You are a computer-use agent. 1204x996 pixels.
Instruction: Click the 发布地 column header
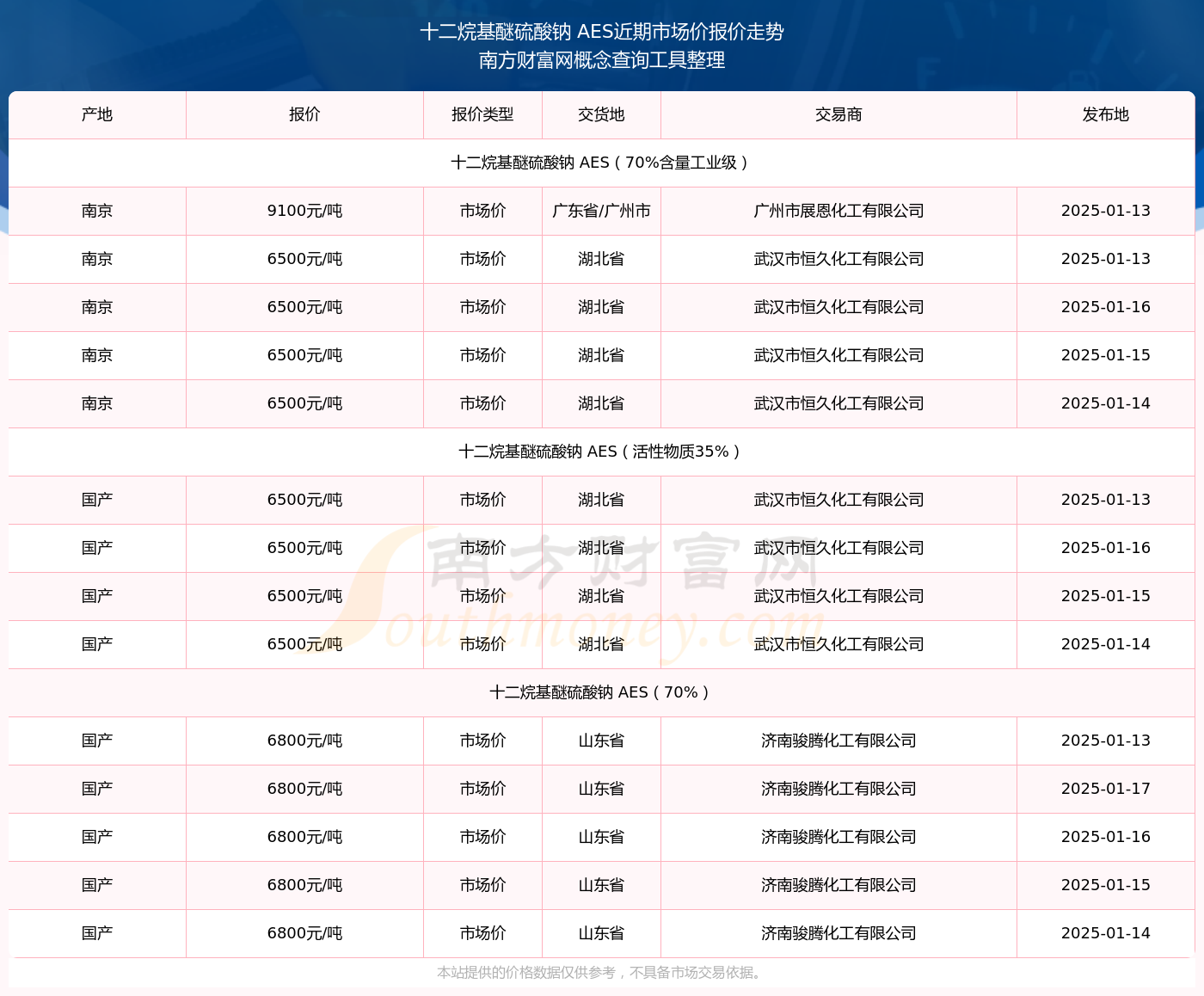(x=1106, y=114)
